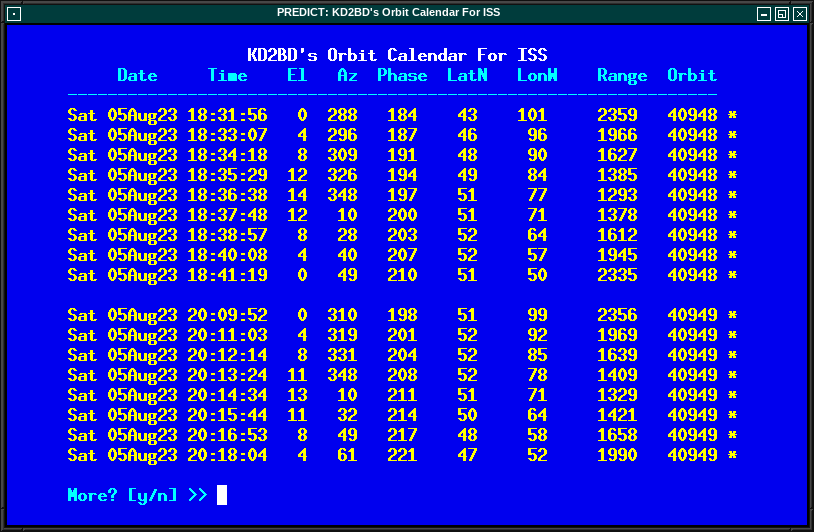The width and height of the screenshot is (814, 532).
Task: Click range value 1627
Action: (617, 155)
